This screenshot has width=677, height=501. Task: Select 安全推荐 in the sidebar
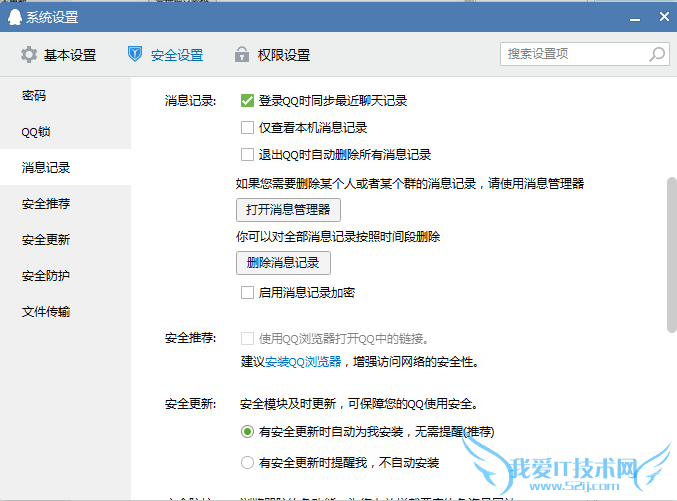click(x=65, y=203)
